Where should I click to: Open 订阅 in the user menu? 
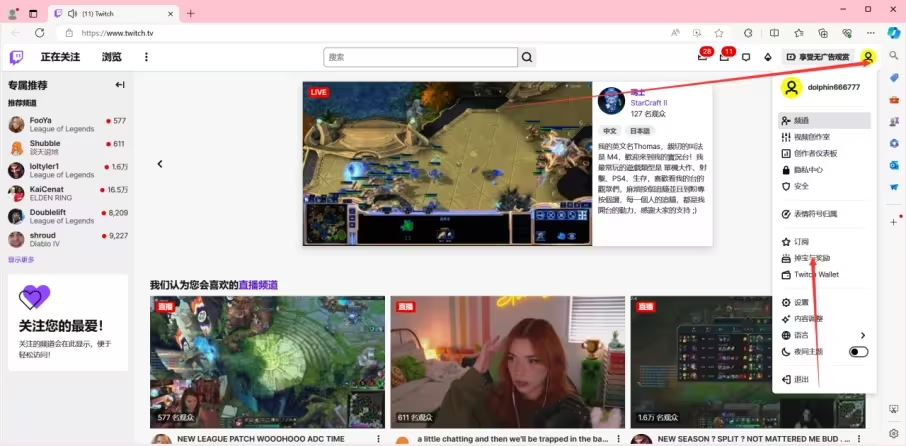coord(824,241)
